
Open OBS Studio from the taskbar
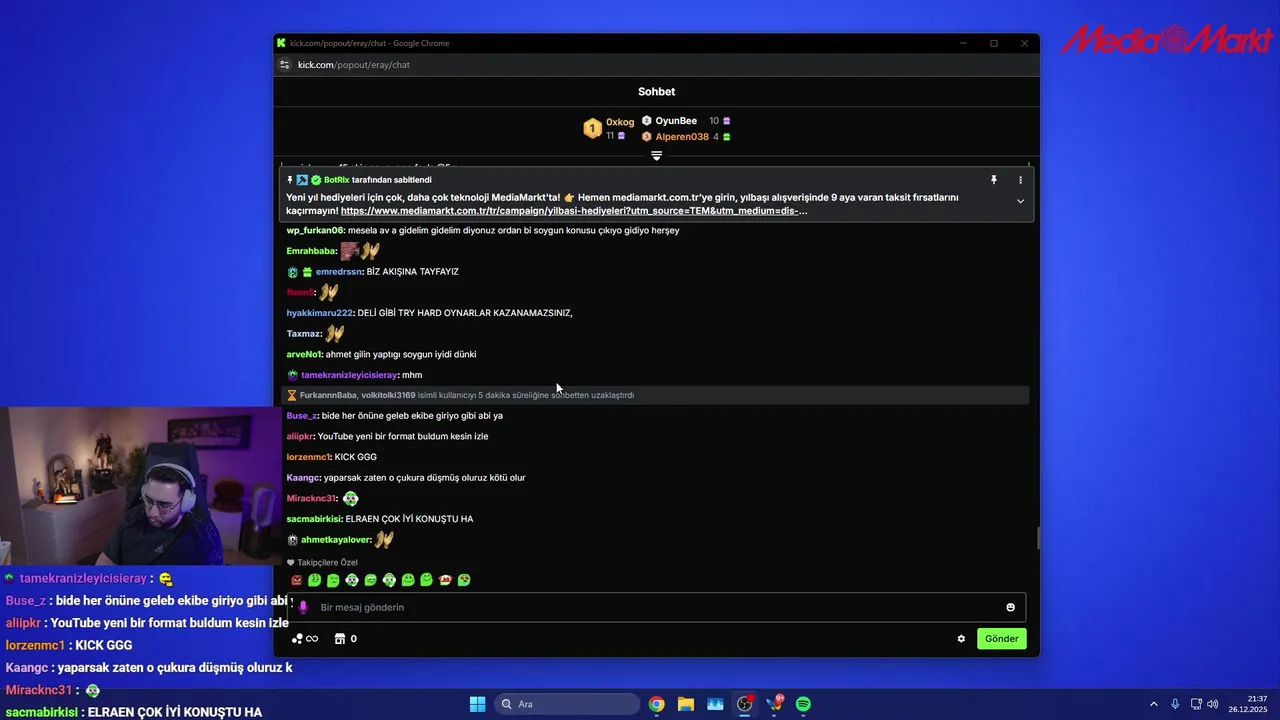tap(744, 704)
